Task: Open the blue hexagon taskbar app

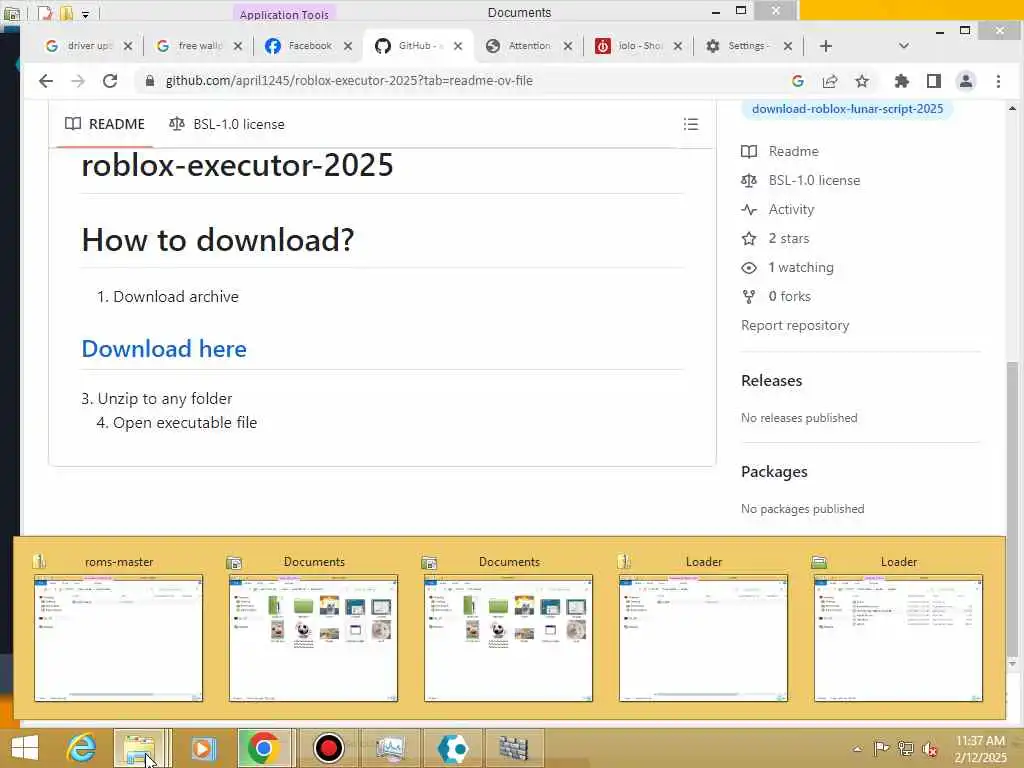Action: coord(453,748)
